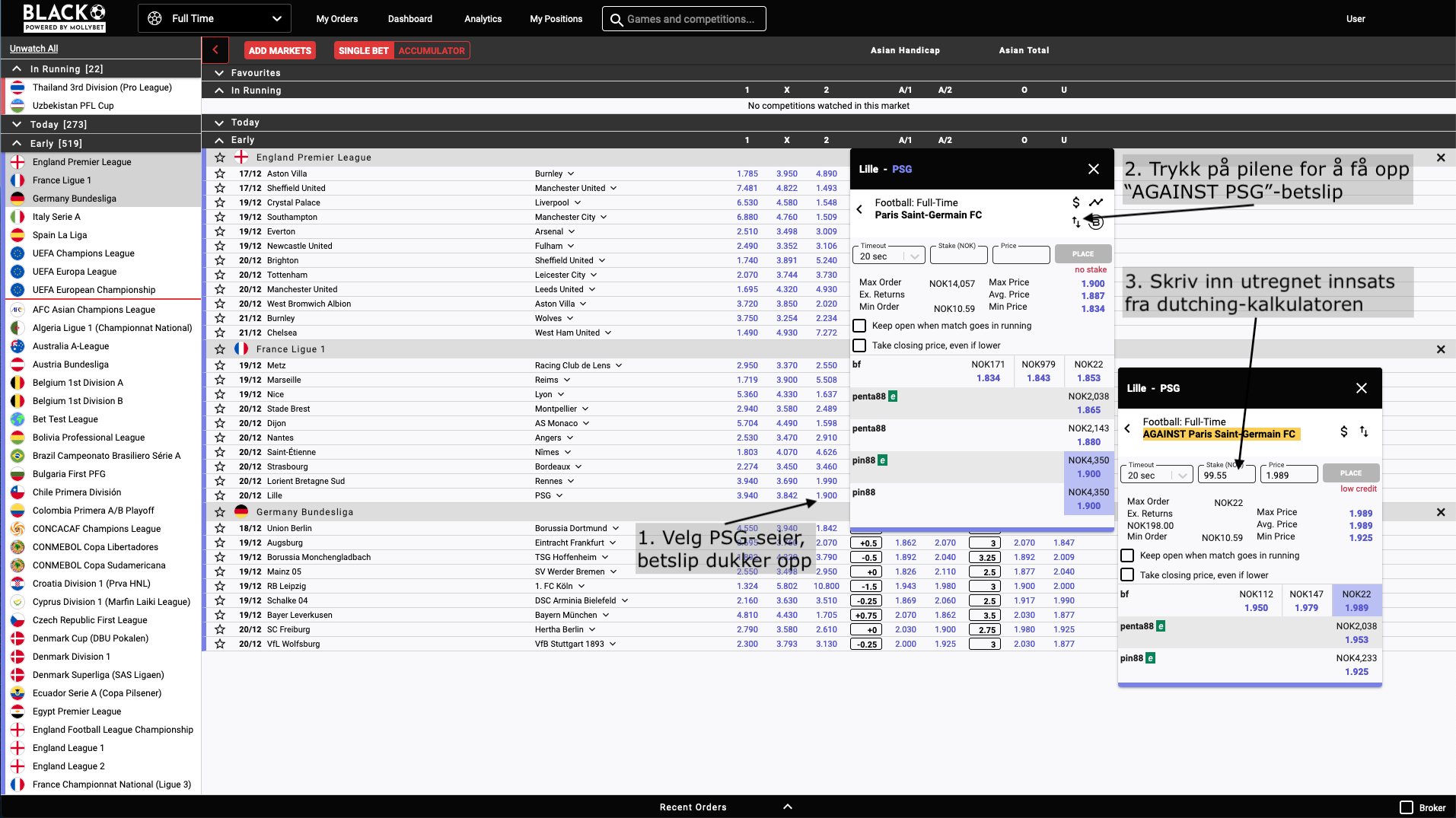Enable 'Take closing price' in the PSG betslip

point(859,345)
